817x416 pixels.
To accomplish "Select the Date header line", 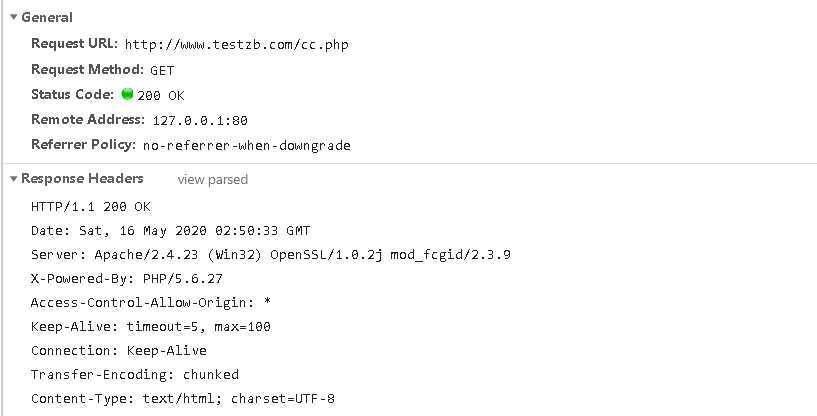I will click(171, 231).
